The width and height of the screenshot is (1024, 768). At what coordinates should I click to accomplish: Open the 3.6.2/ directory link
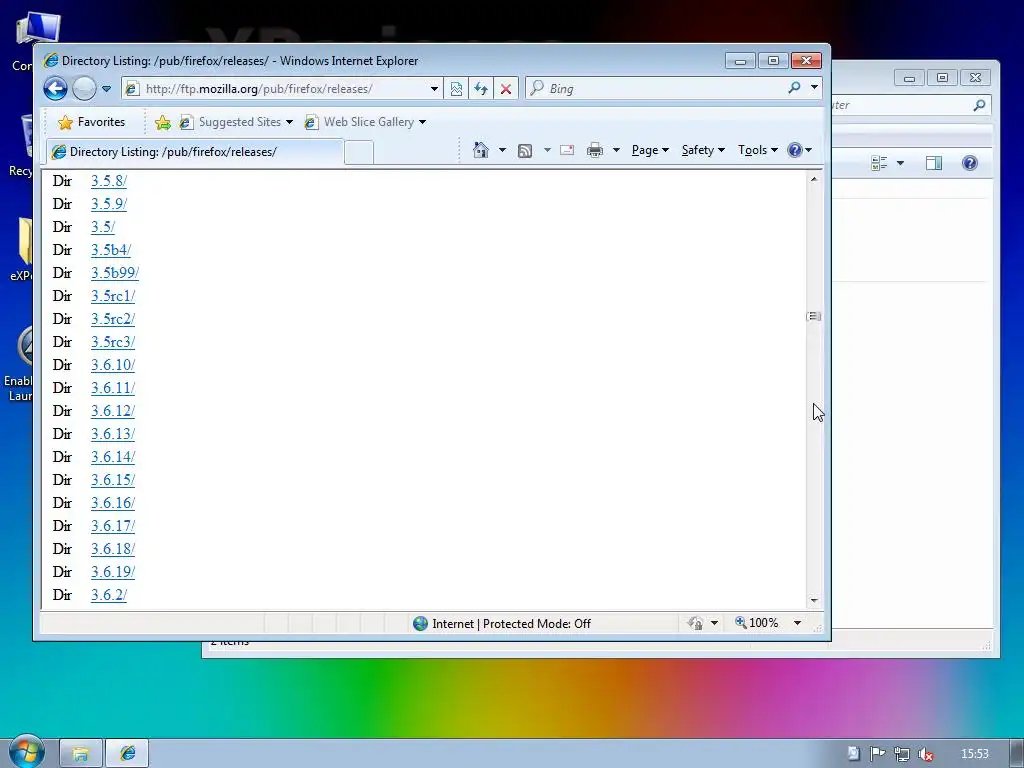(x=108, y=595)
